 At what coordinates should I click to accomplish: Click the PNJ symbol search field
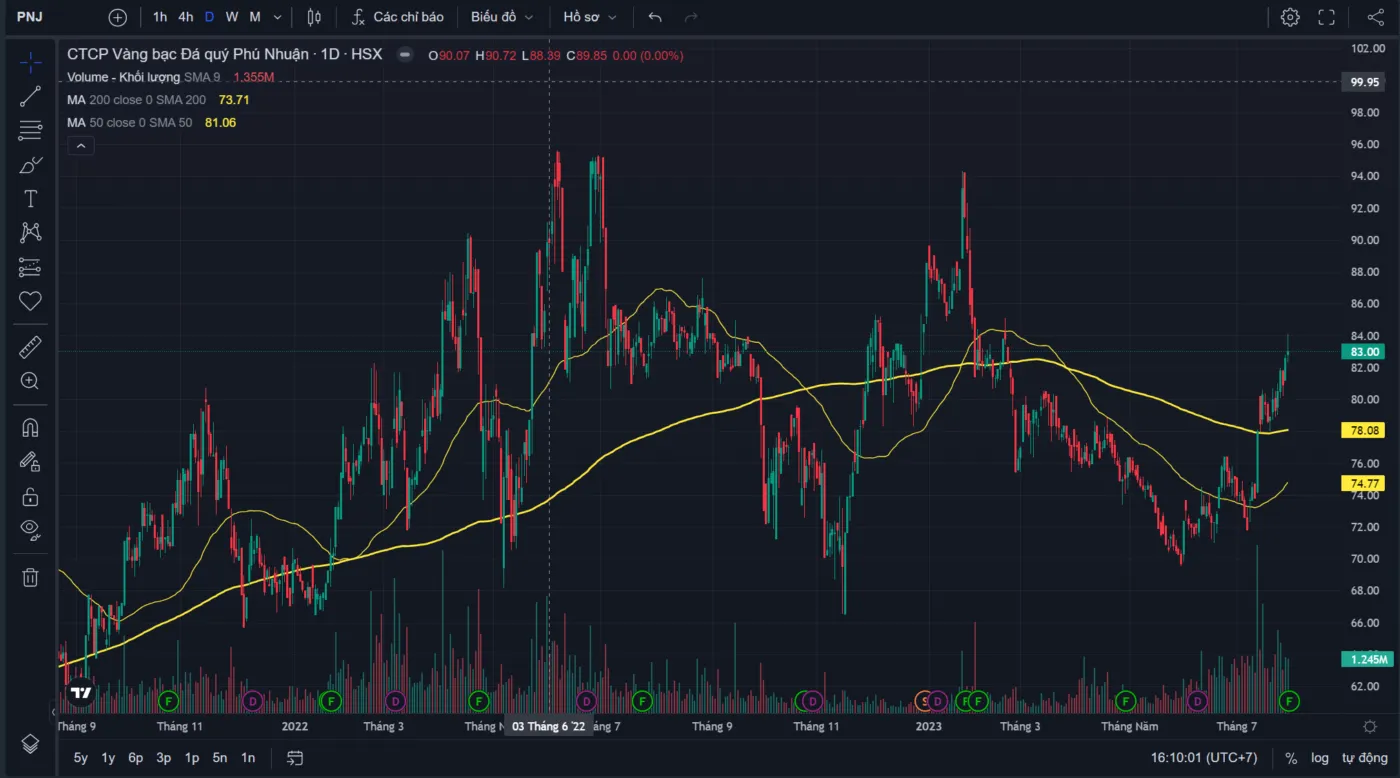point(30,17)
